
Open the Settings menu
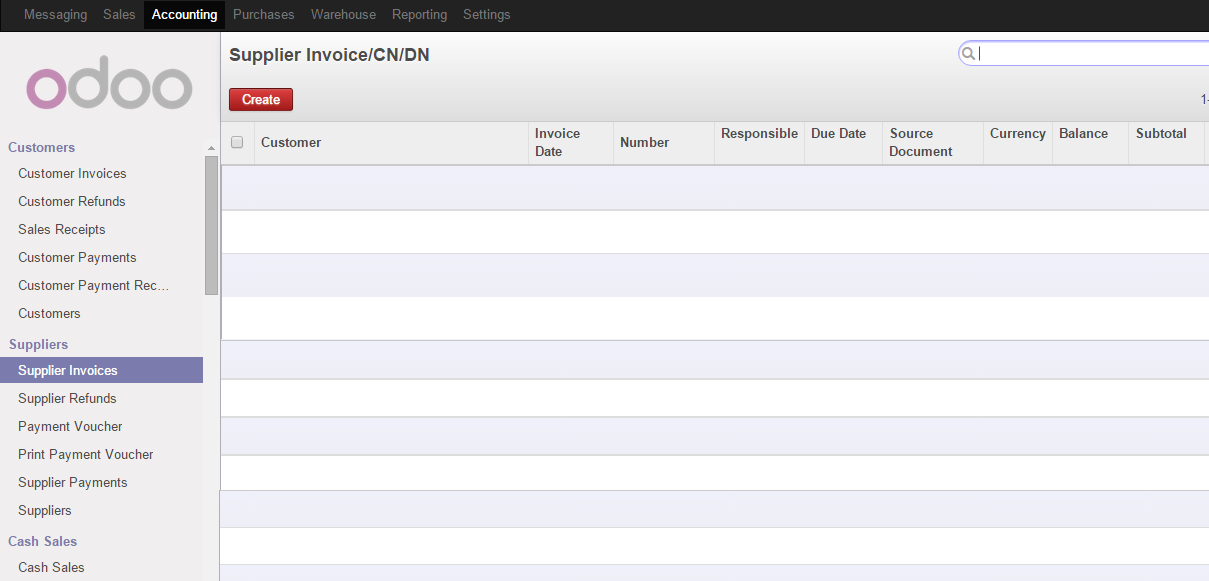(x=486, y=14)
